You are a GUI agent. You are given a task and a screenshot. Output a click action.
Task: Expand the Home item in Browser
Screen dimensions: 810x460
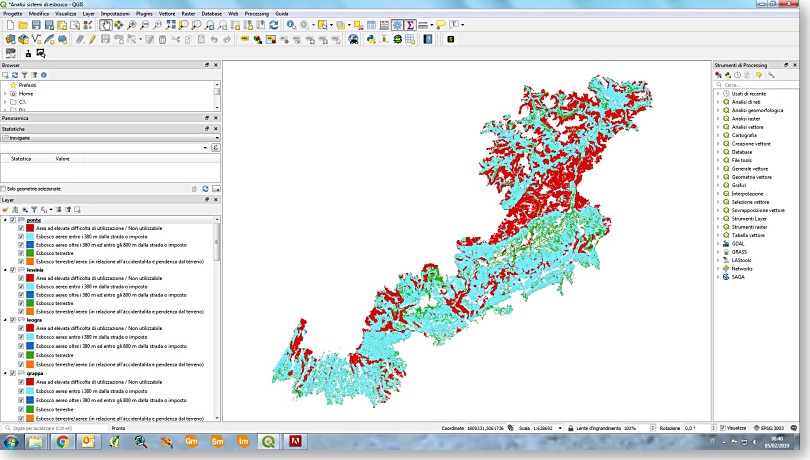[4, 93]
